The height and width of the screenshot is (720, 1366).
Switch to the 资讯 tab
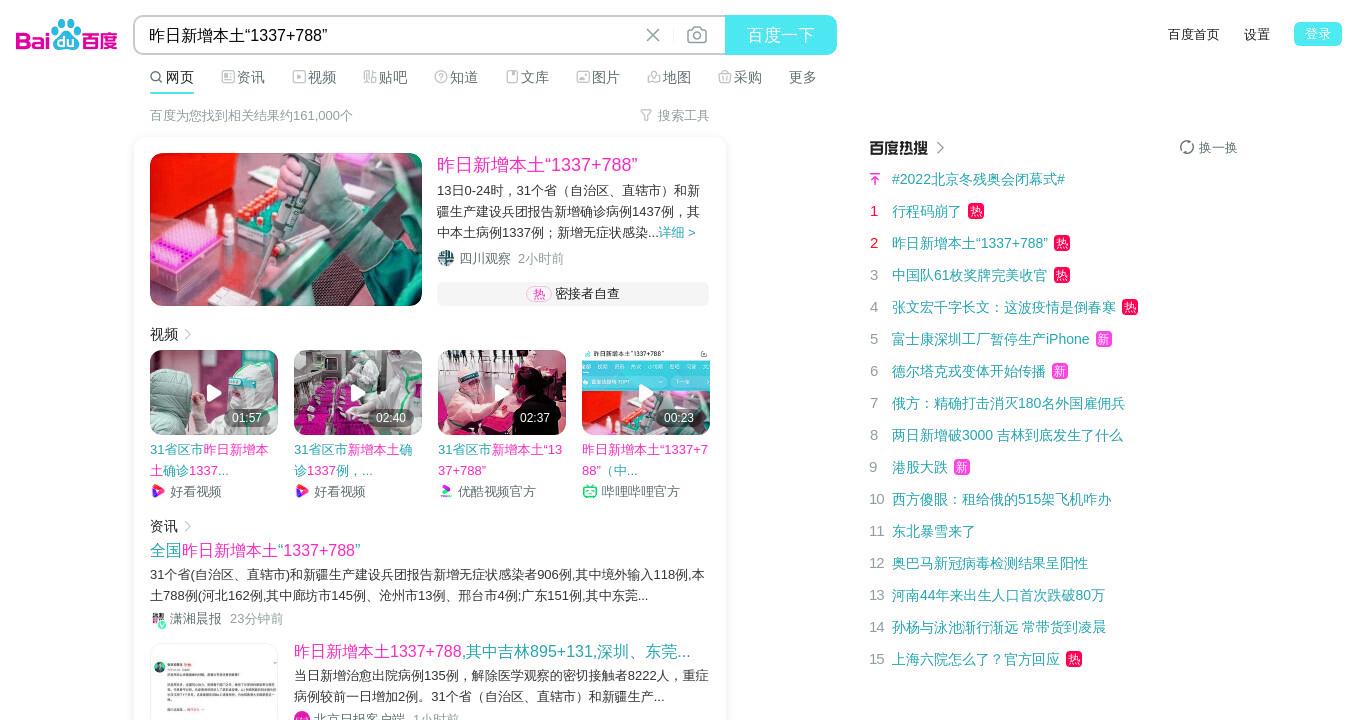pos(243,77)
